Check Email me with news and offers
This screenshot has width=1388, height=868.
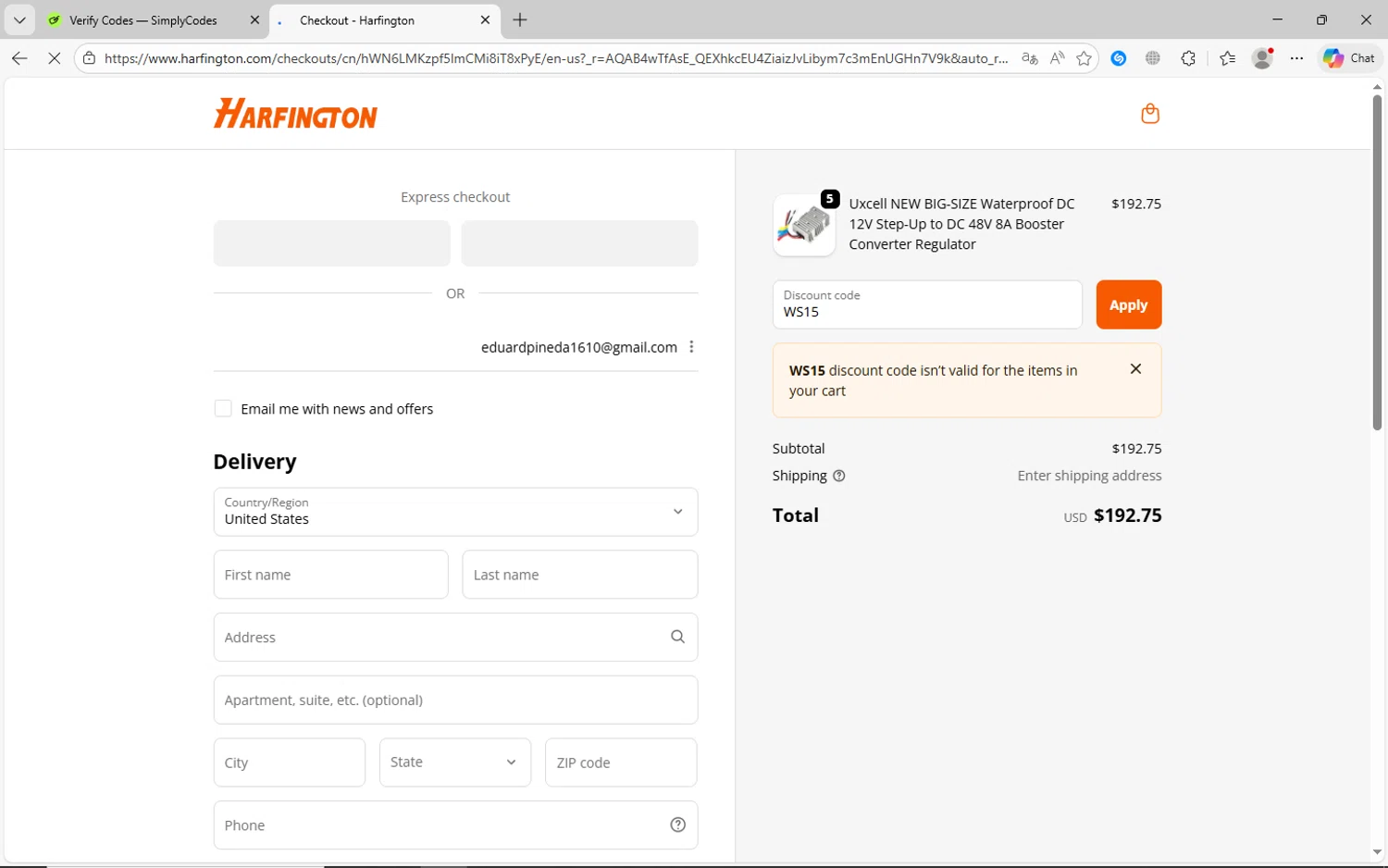[223, 408]
